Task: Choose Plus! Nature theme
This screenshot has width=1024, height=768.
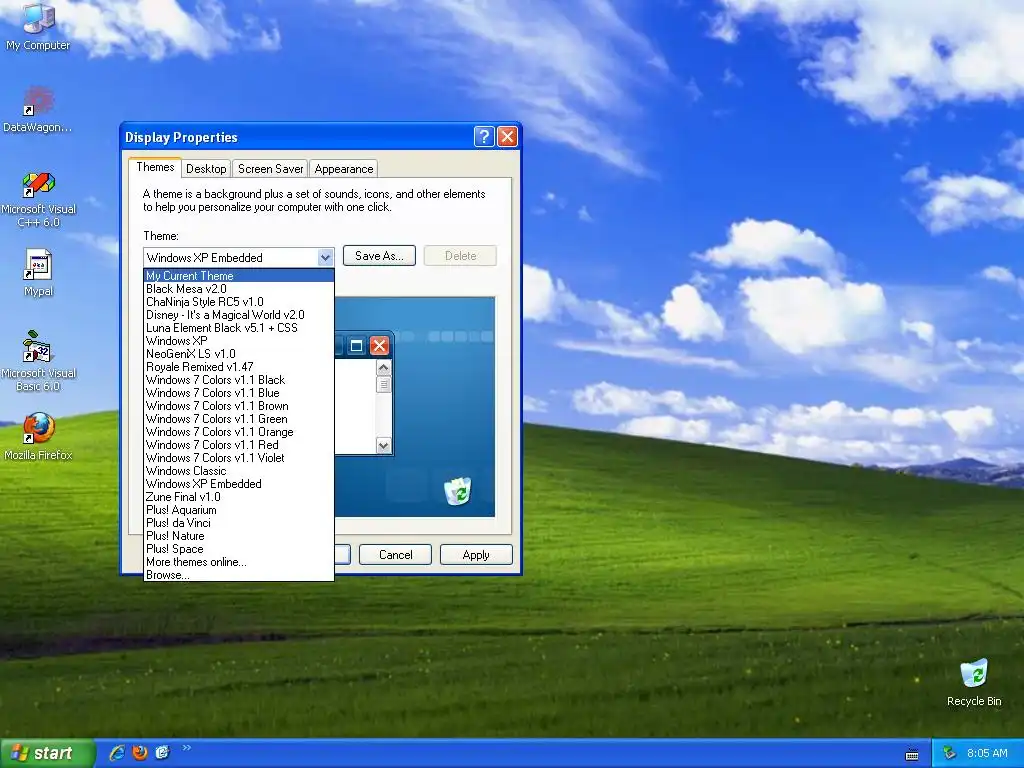Action: [x=238, y=536]
